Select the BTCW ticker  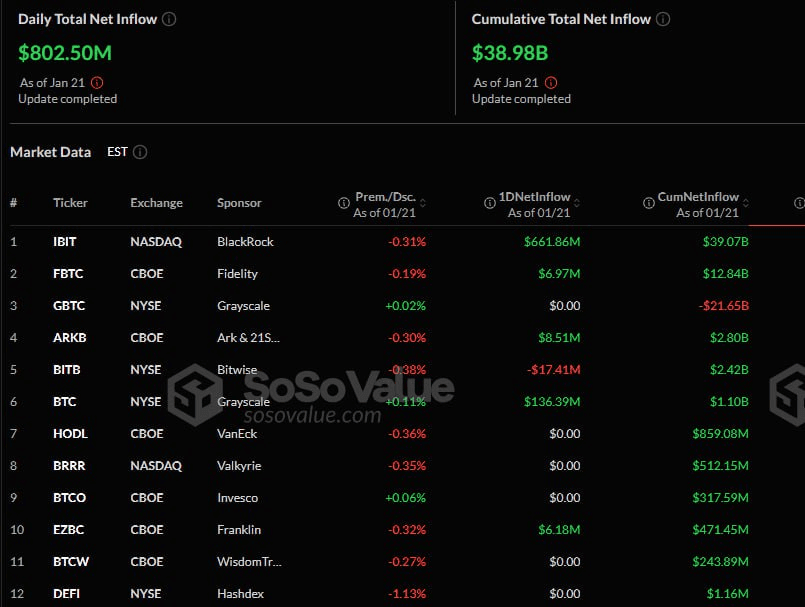tap(71, 562)
